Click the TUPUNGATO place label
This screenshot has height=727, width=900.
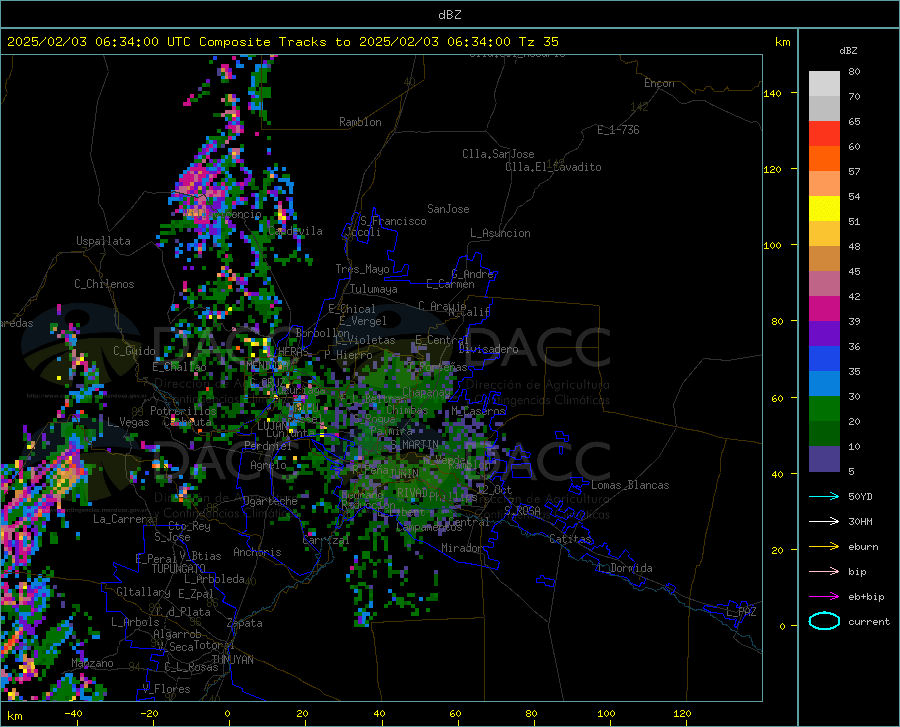coord(179,569)
